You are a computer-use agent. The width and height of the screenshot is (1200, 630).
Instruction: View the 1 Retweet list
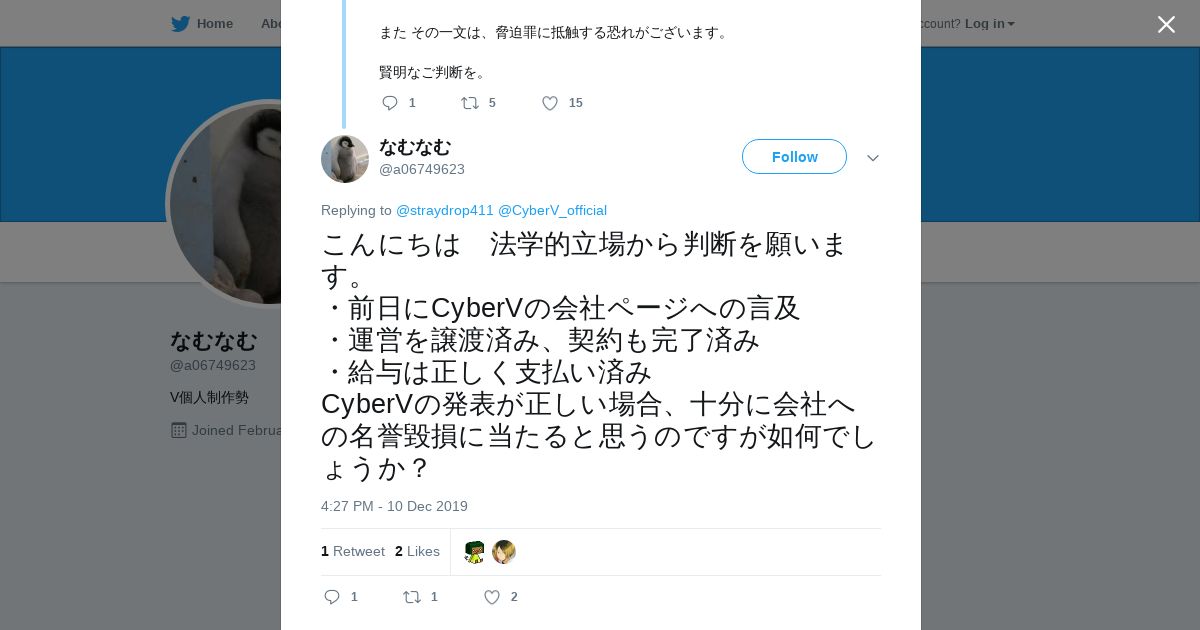(x=353, y=551)
